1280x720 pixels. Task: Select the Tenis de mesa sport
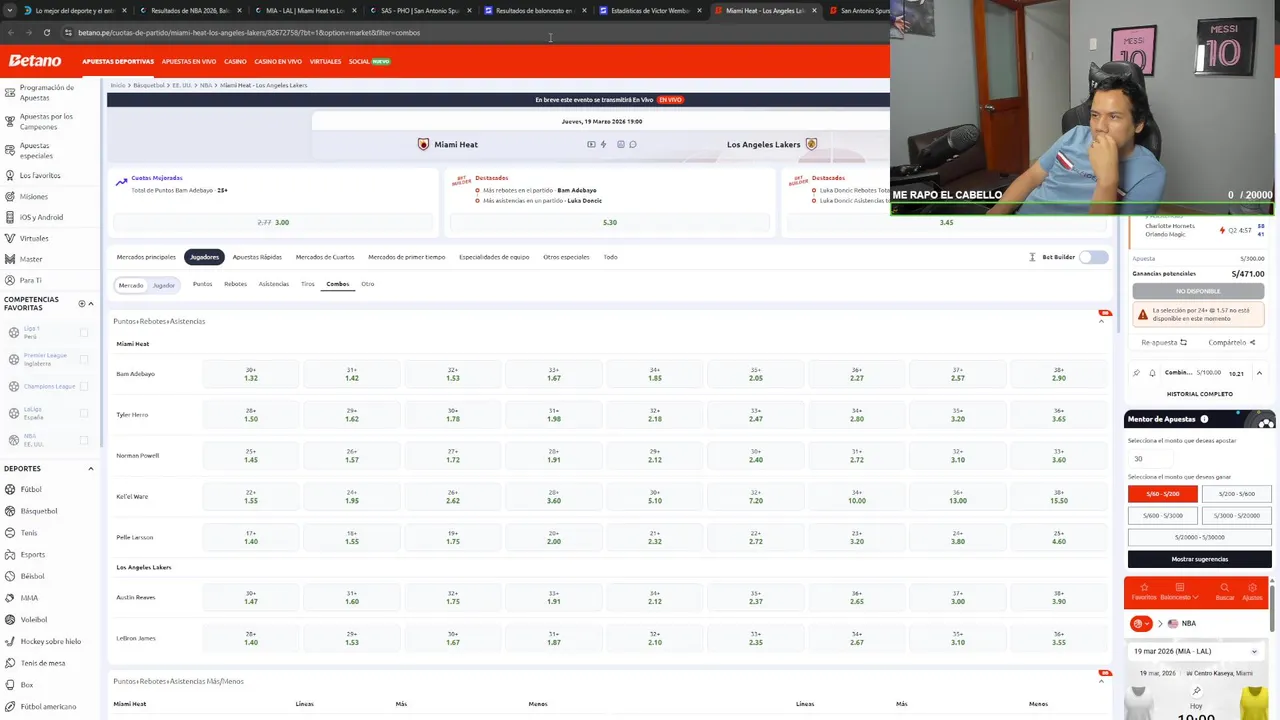tap(42, 663)
